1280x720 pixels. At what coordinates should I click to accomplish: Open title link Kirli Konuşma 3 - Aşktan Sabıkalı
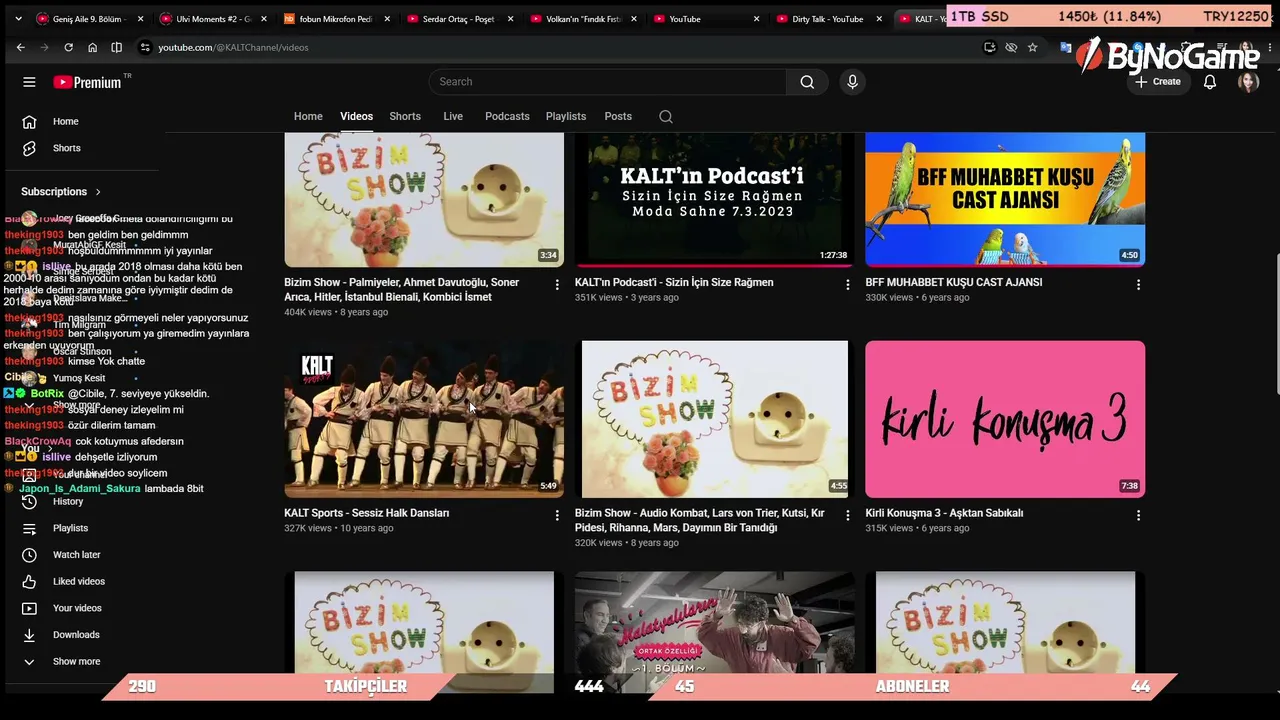(944, 513)
